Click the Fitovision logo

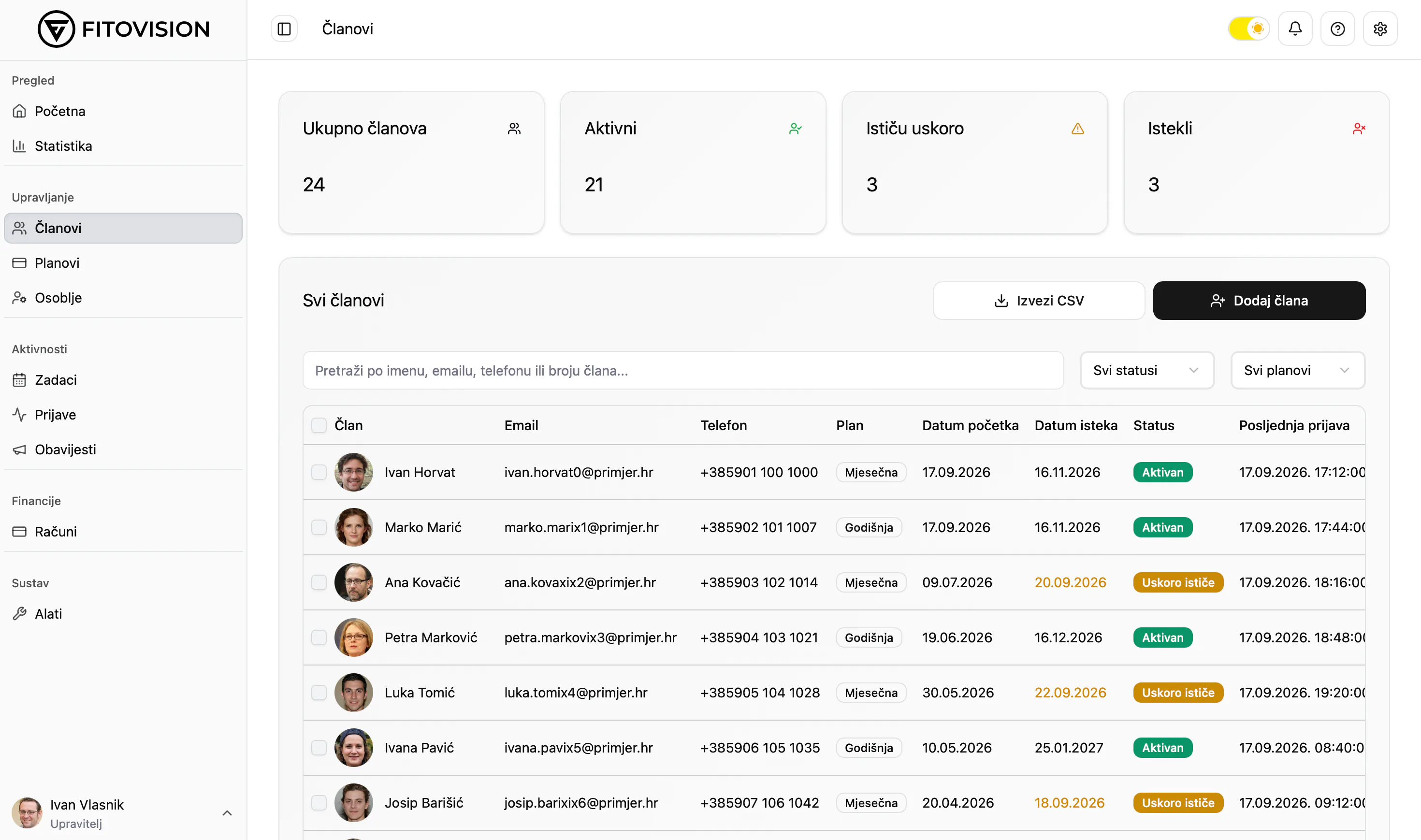point(123,29)
